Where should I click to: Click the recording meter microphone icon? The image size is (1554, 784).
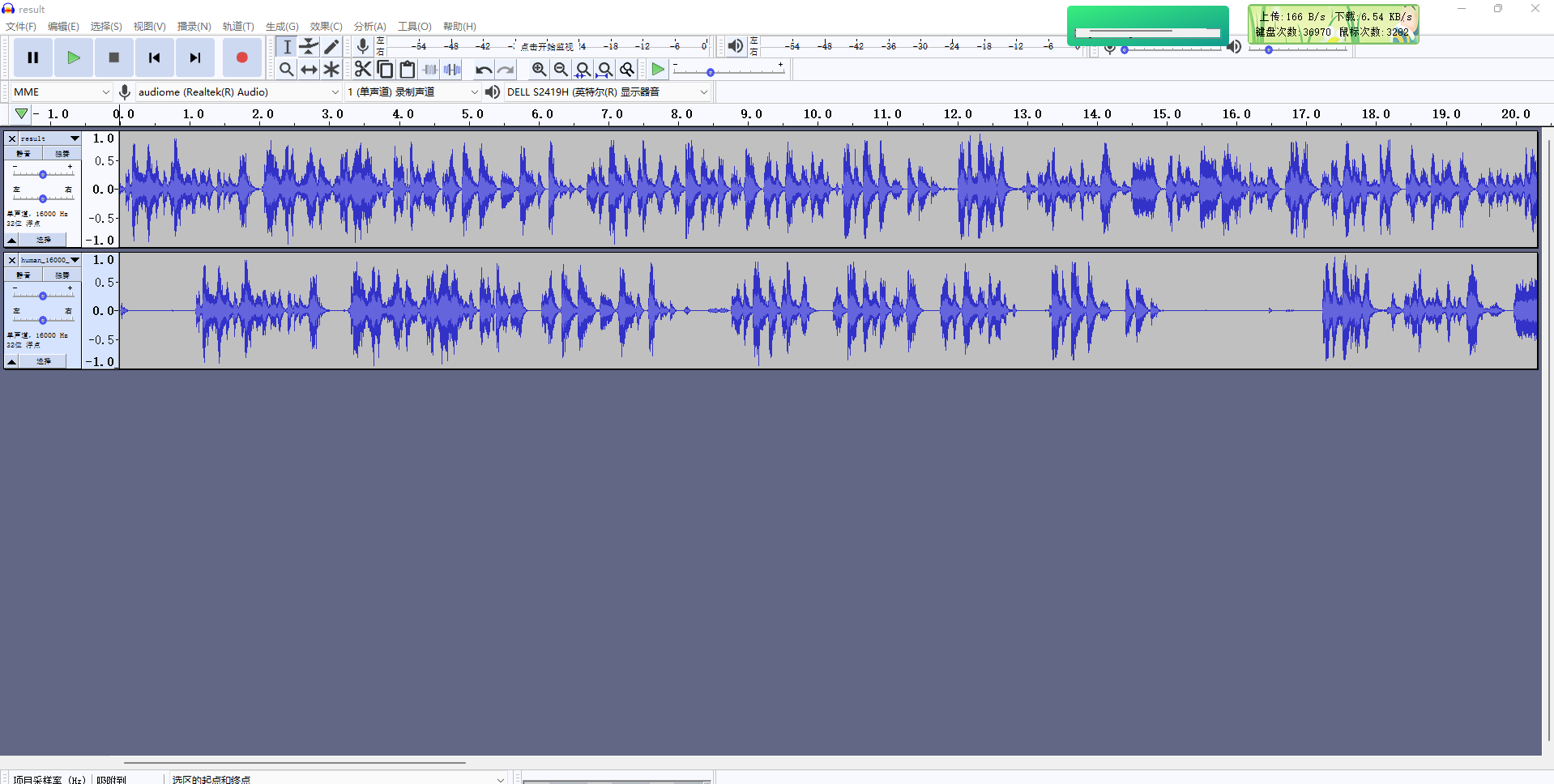(x=363, y=46)
